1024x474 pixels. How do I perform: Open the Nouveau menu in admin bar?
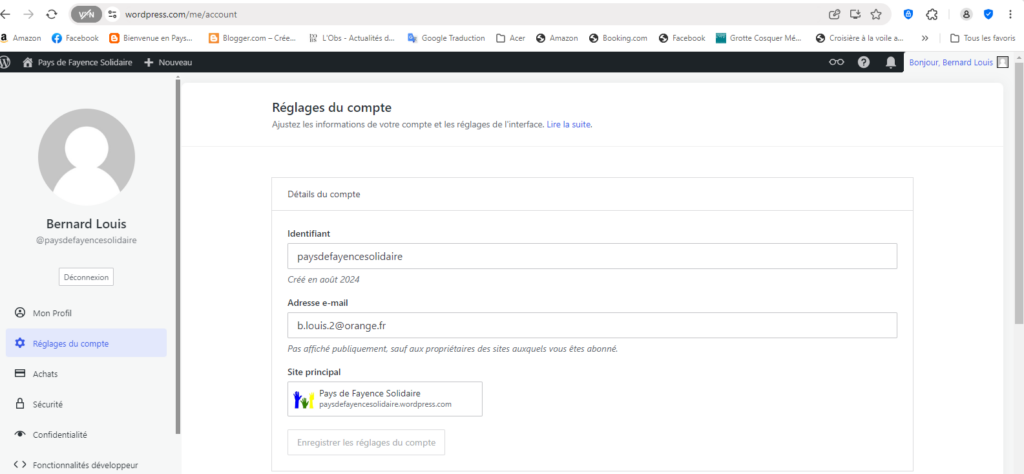(168, 62)
